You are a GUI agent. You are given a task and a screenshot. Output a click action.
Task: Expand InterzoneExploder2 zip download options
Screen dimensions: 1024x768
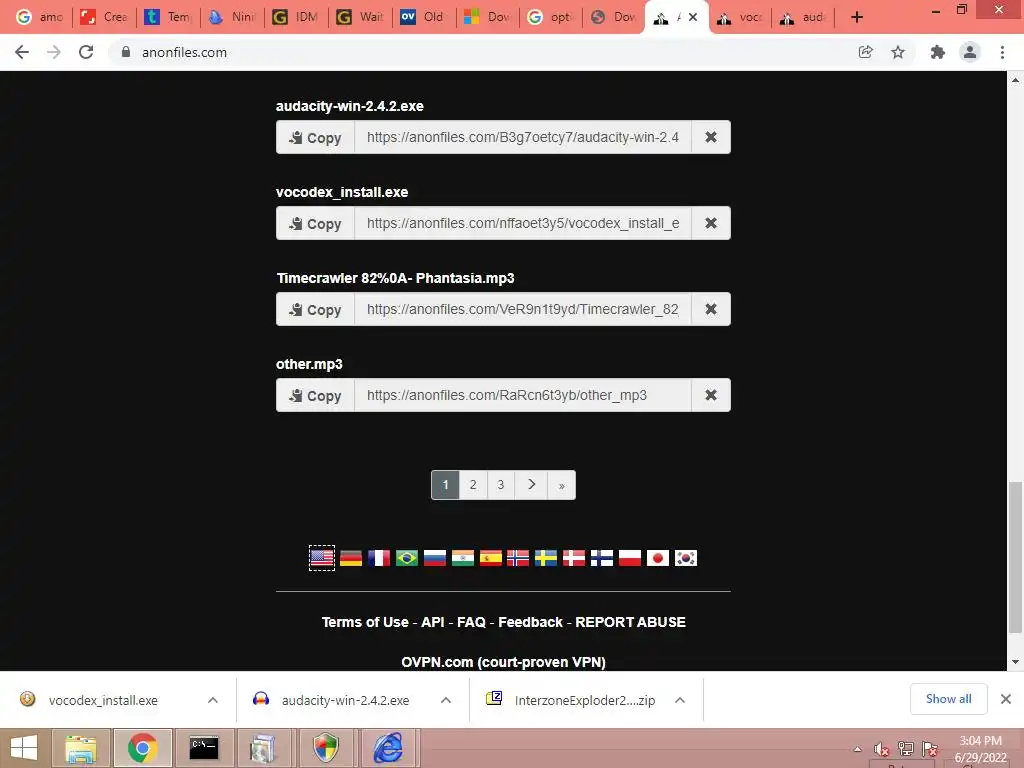coord(680,700)
